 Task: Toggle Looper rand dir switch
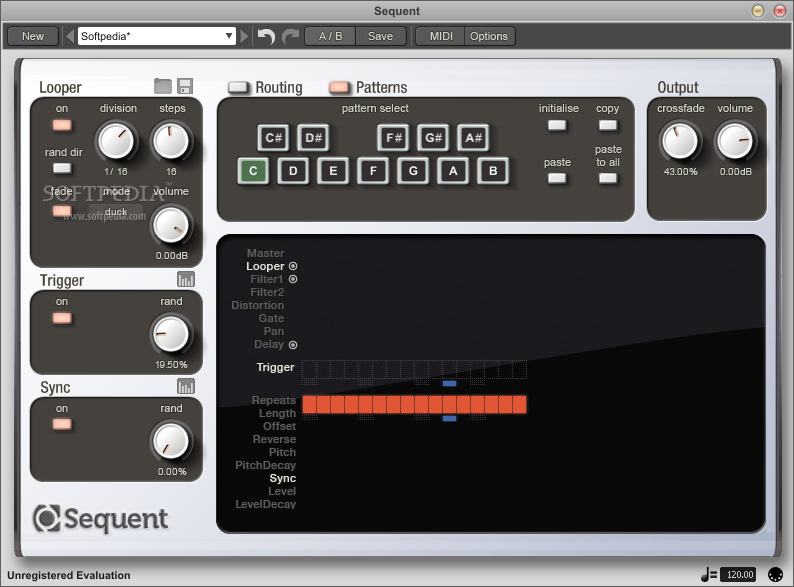pyautogui.click(x=62, y=168)
